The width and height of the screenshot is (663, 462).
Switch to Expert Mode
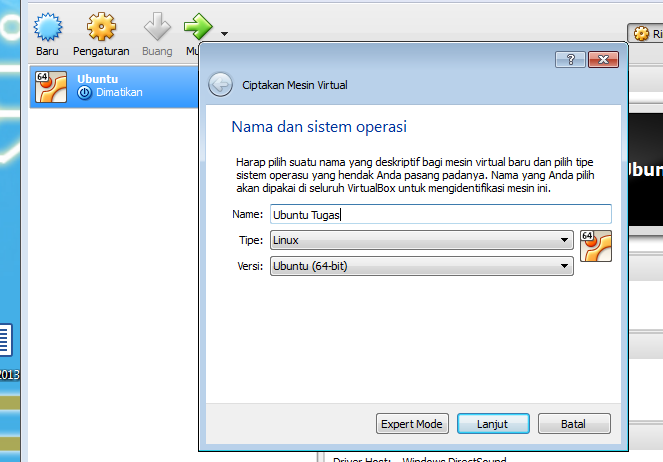point(412,424)
